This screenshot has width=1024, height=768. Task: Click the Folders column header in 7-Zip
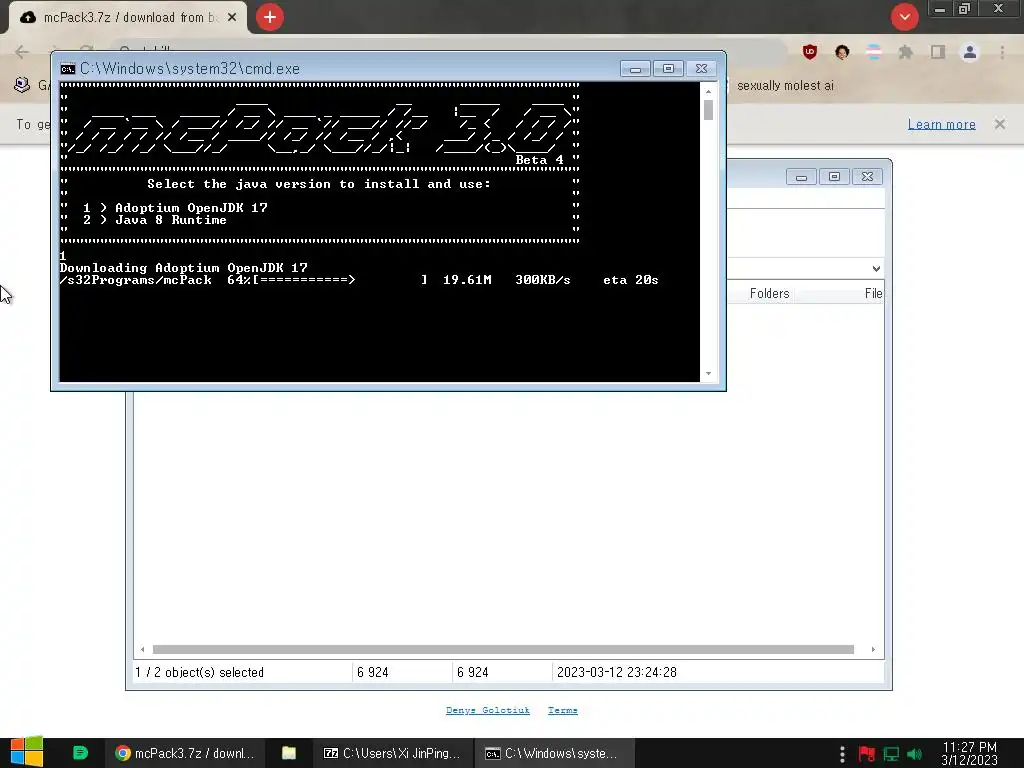769,294
